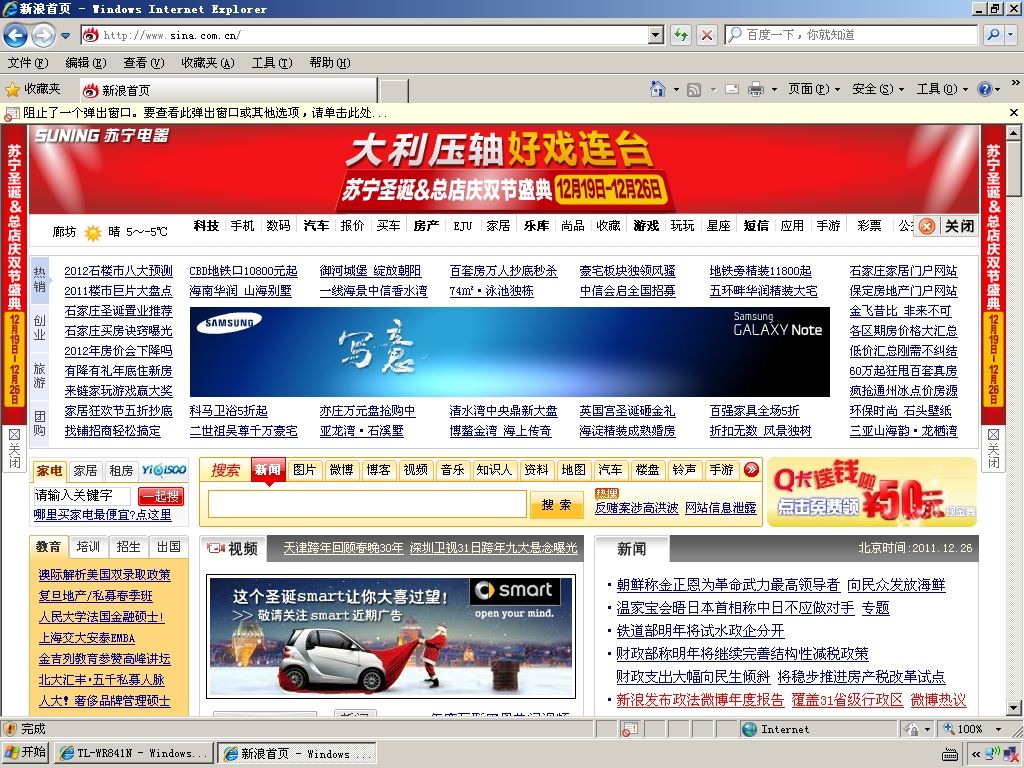Screen dimensions: 1024x768
Task: Open headline 铁道部明年将试水政企分开
Action: (700, 631)
